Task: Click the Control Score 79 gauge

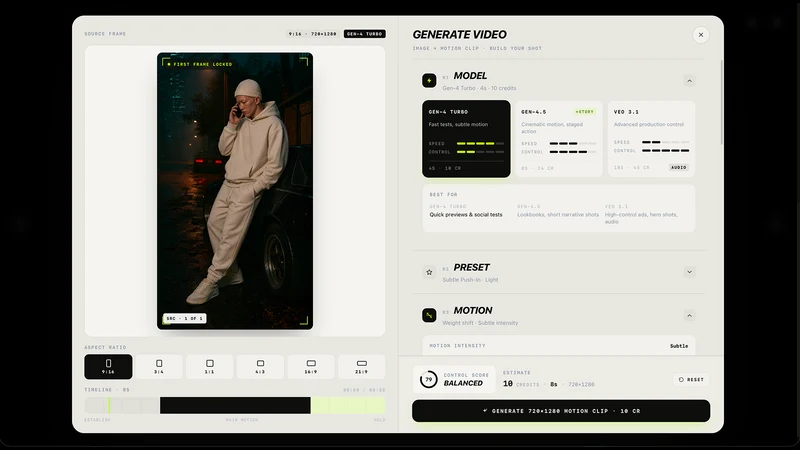Action: 429,379
